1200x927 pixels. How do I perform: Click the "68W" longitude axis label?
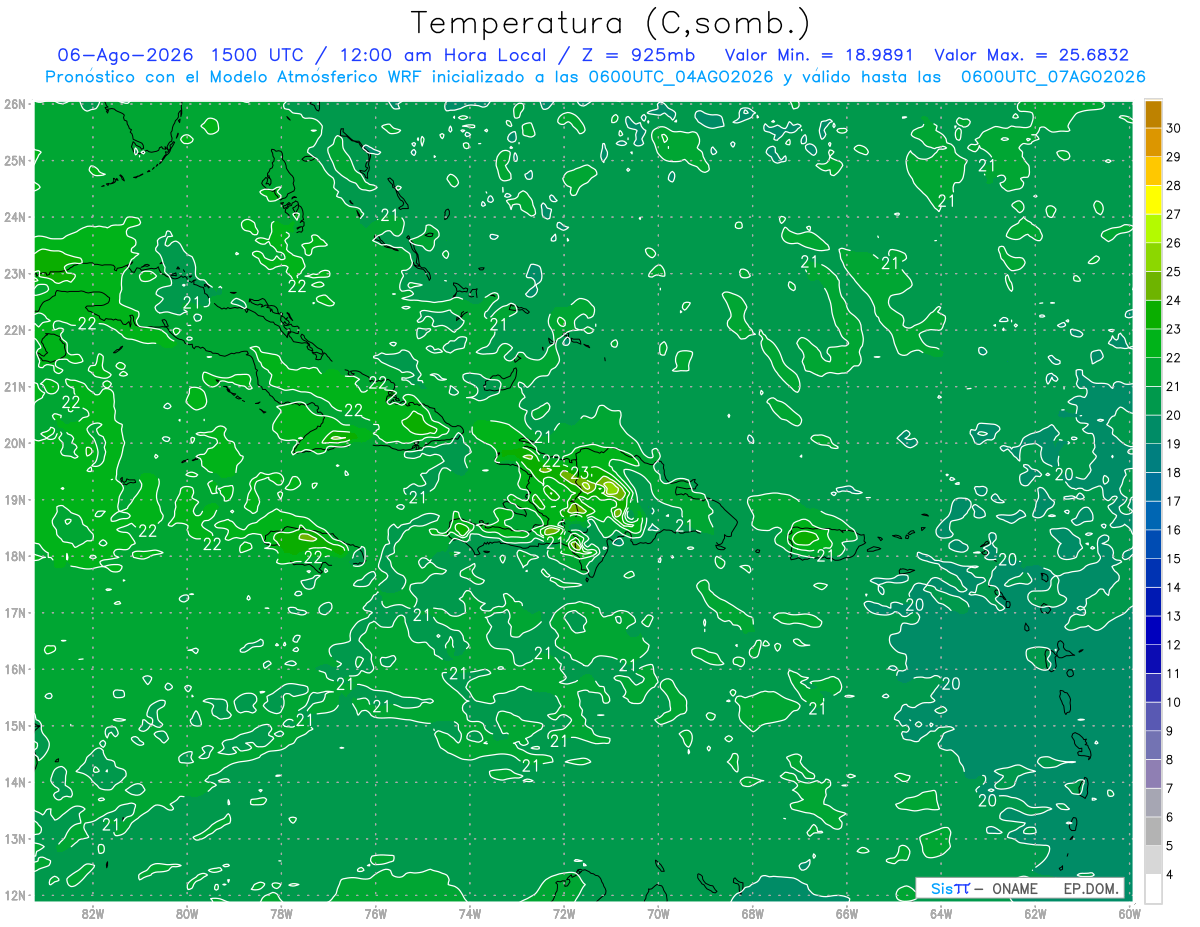pos(752,912)
